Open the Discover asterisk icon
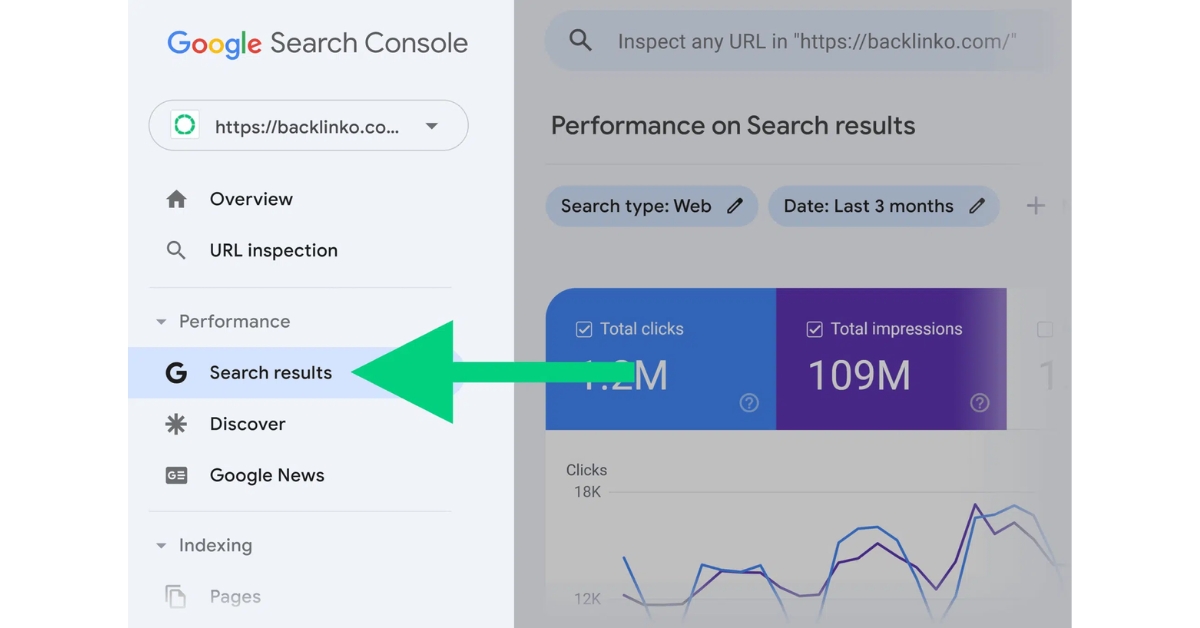Image resolution: width=1200 pixels, height=628 pixels. point(176,424)
